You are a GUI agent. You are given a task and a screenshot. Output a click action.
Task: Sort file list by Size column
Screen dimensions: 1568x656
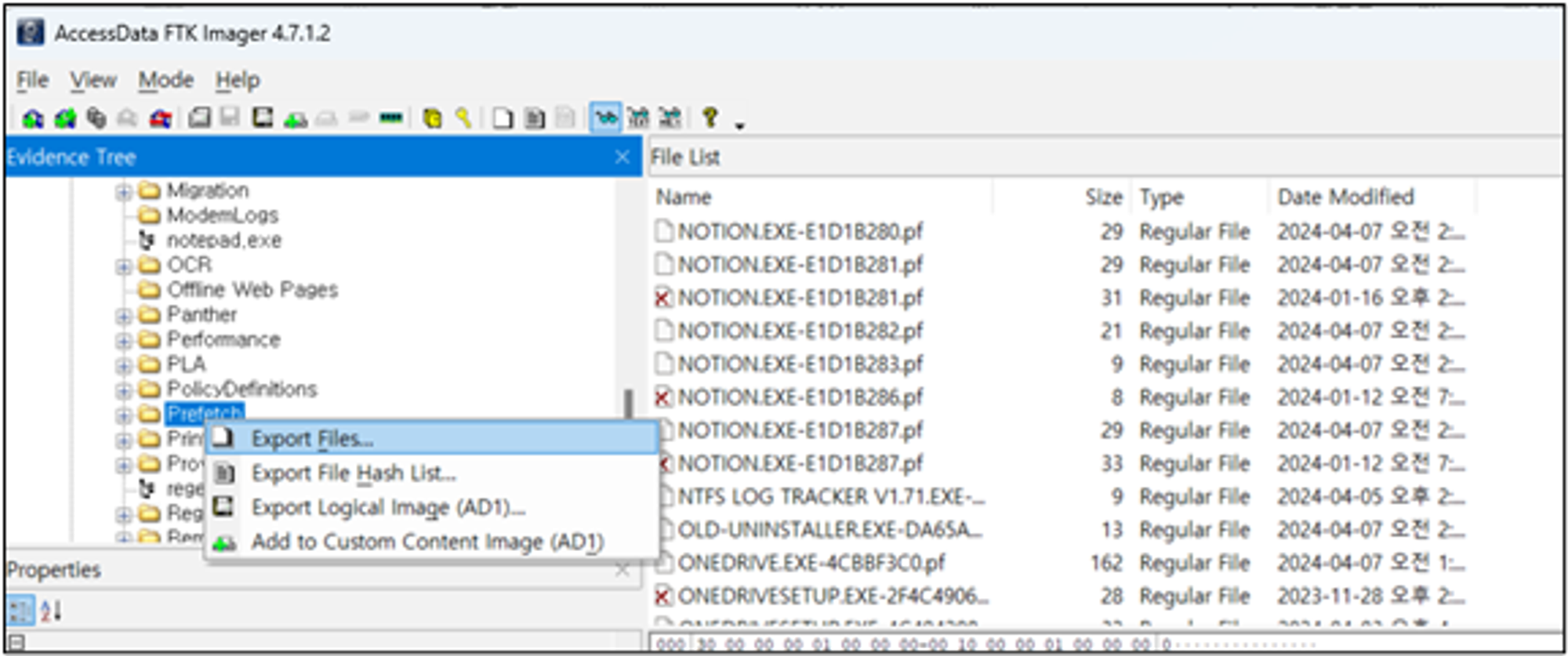pyautogui.click(x=1062, y=197)
